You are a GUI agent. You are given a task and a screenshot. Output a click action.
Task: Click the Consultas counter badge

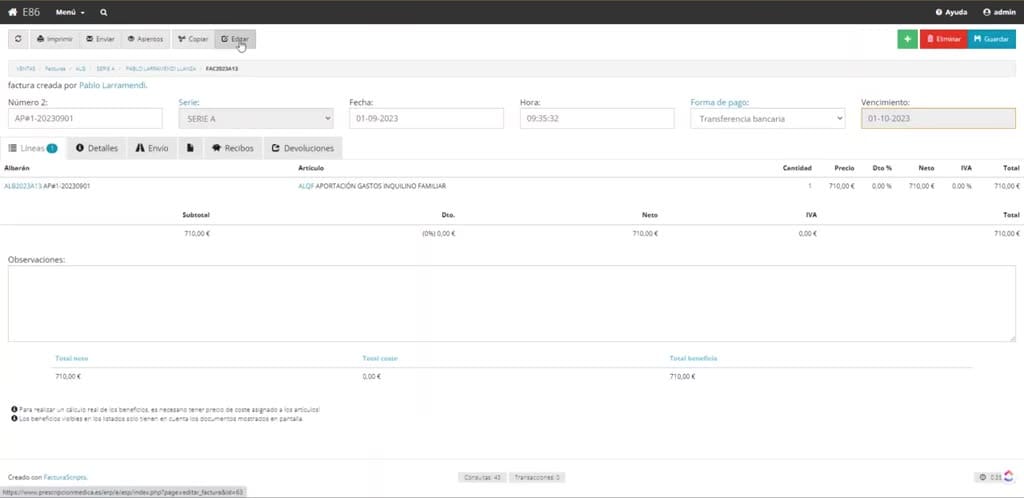click(482, 477)
